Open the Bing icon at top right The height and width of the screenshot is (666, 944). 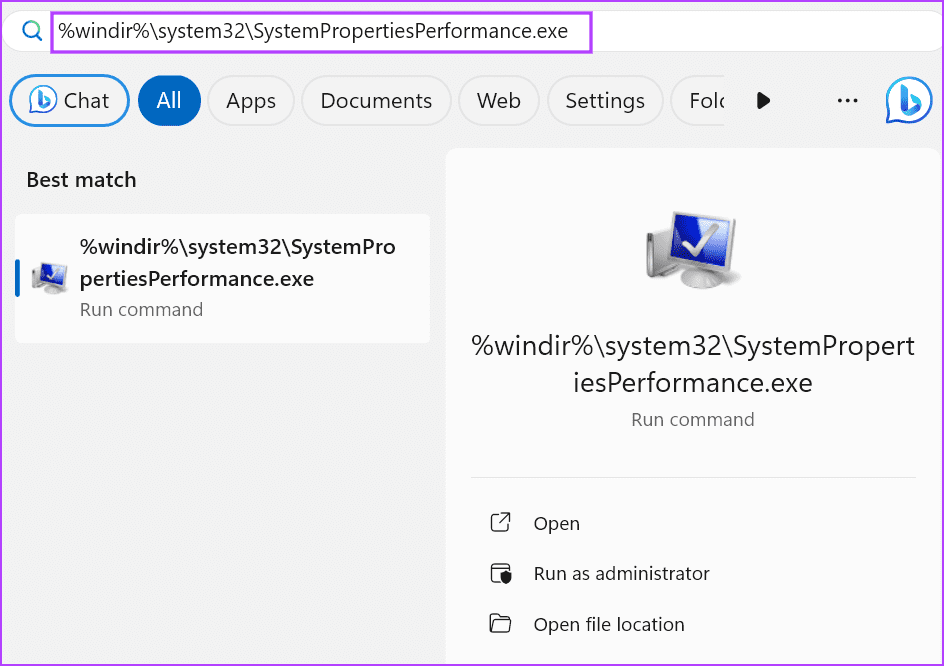908,100
